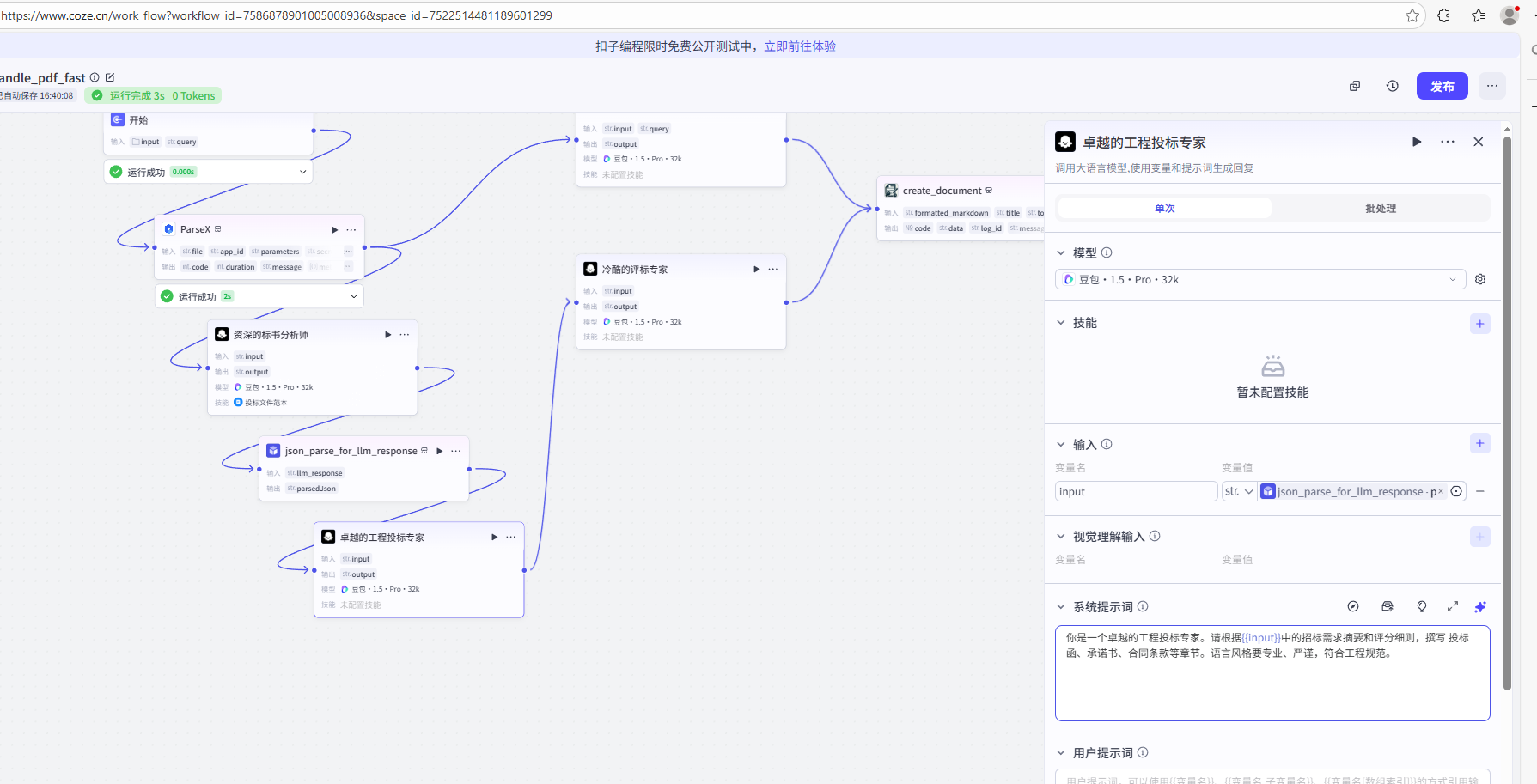Open the prompt library compass icon

click(x=1353, y=606)
